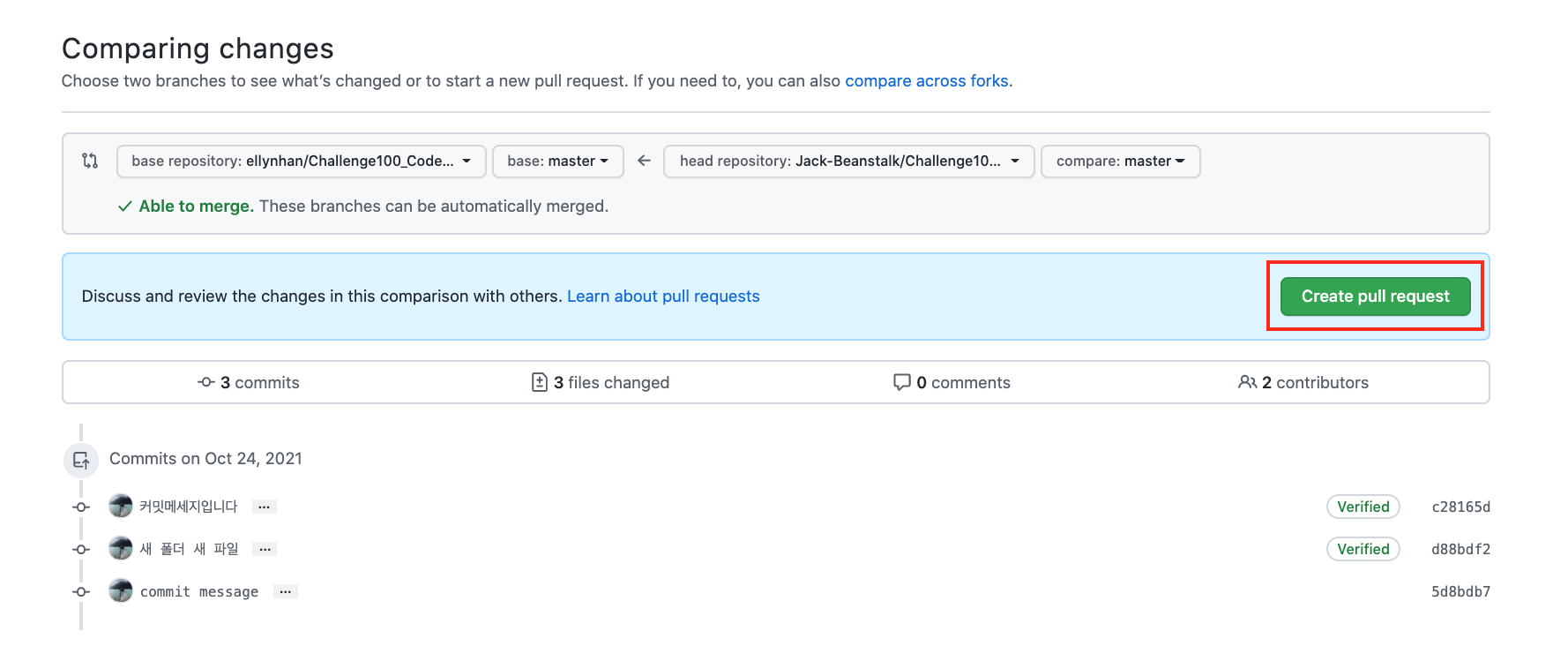Open the compare across forks link
The height and width of the screenshot is (646, 1568).
click(x=927, y=81)
